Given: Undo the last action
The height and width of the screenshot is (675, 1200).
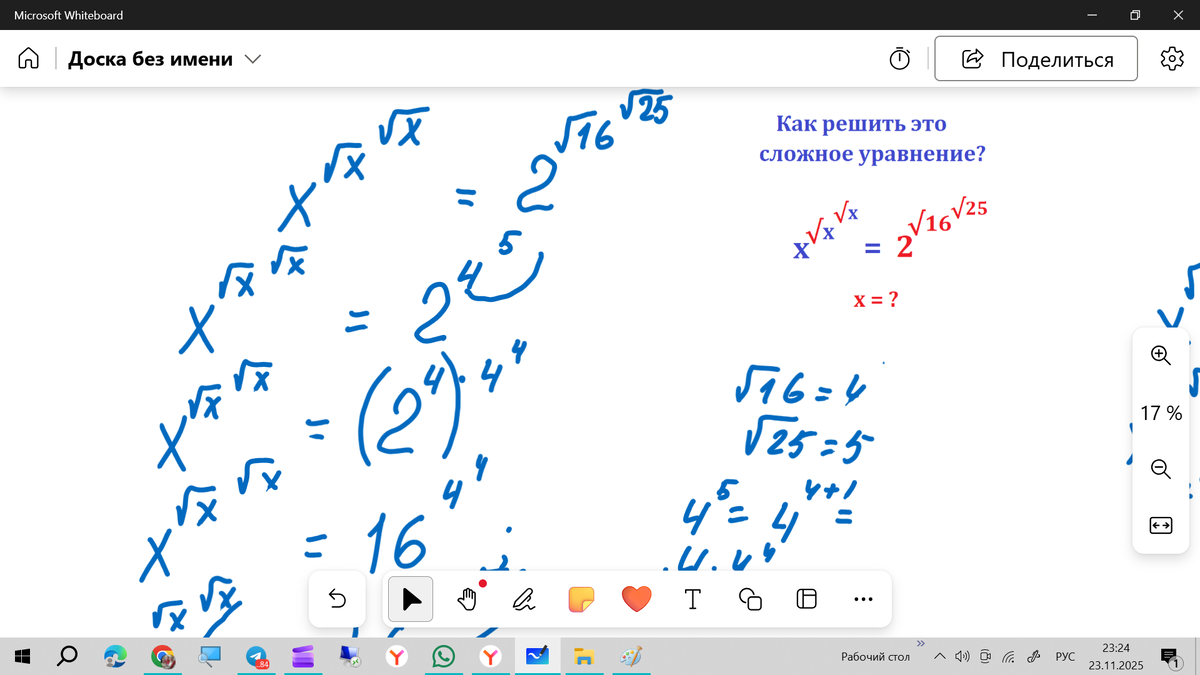Looking at the screenshot, I should (337, 599).
